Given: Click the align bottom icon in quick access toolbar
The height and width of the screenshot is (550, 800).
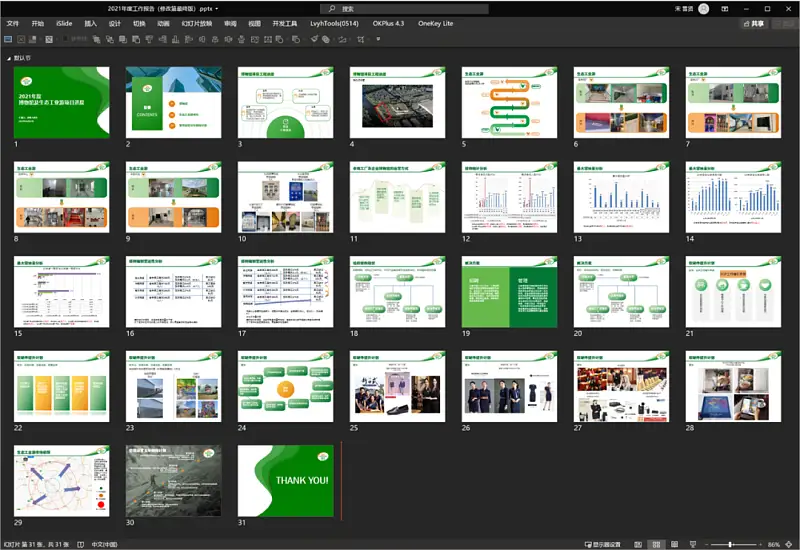Looking at the screenshot, I should coord(176,39).
